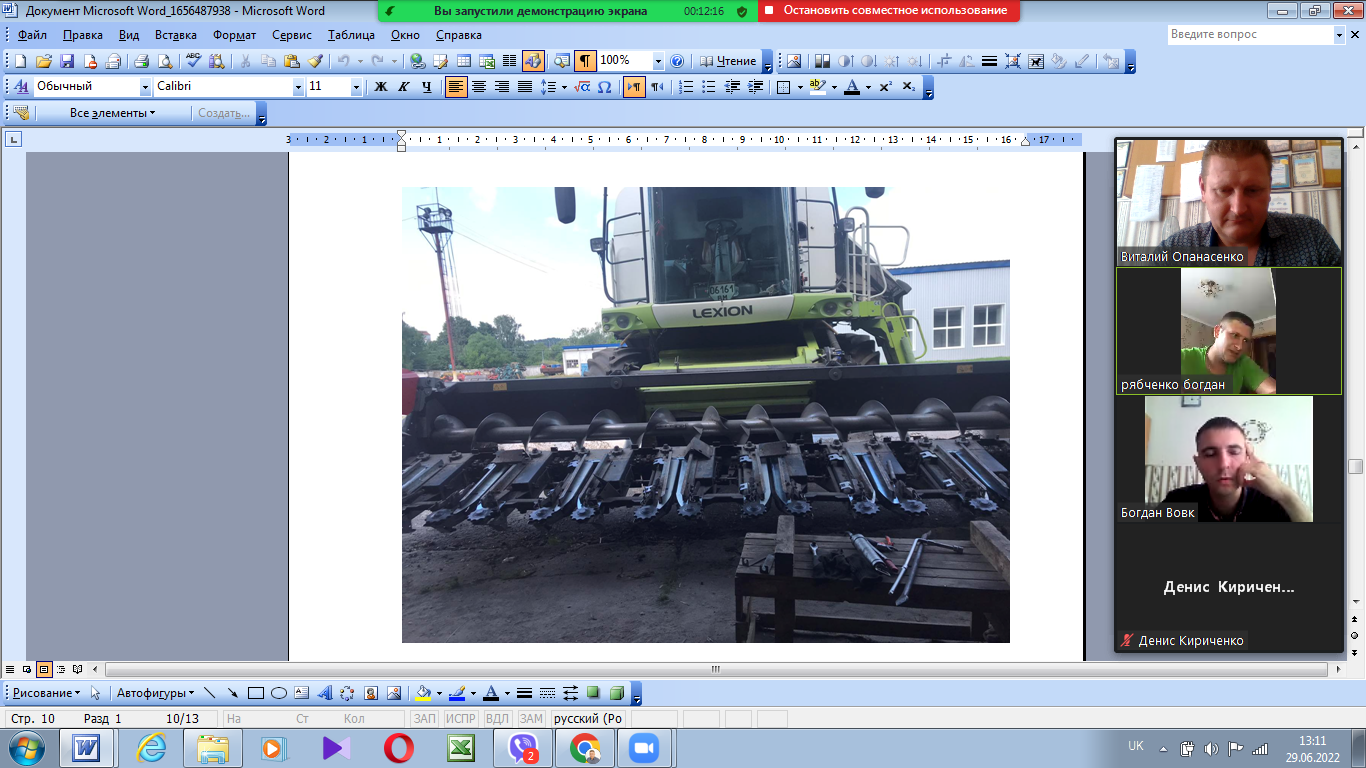Click the Insert Picture icon in the picture toolbar
This screenshot has height=768, width=1366.
[x=794, y=61]
